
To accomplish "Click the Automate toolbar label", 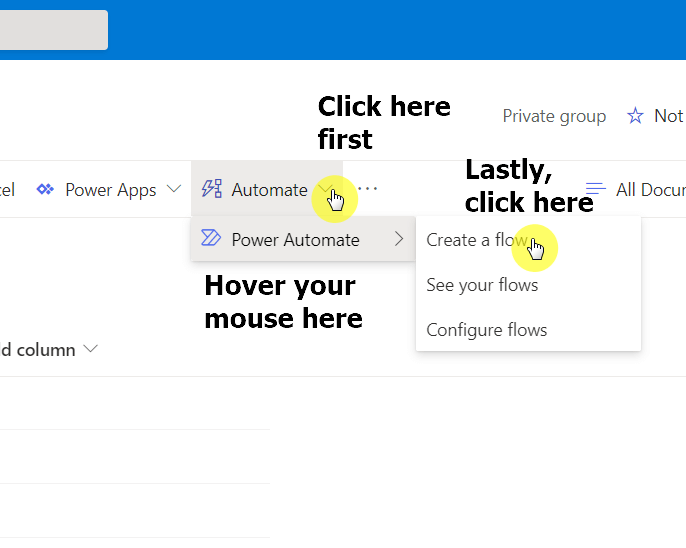I will 270,190.
